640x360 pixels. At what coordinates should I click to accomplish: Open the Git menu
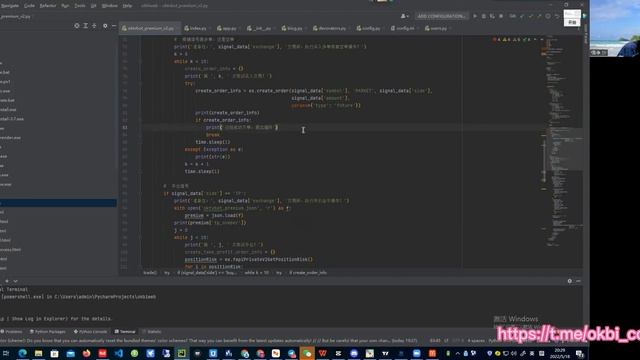coord(93,6)
